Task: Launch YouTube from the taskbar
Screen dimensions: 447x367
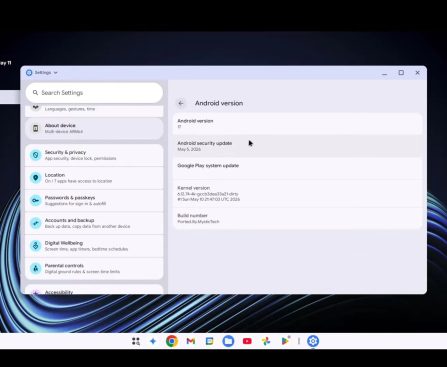Action: [247, 341]
